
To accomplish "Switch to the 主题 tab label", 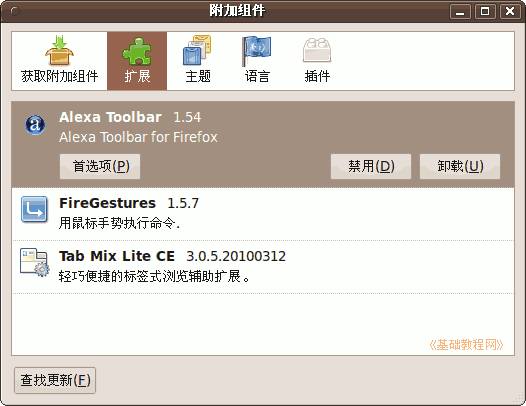I will pos(198,76).
